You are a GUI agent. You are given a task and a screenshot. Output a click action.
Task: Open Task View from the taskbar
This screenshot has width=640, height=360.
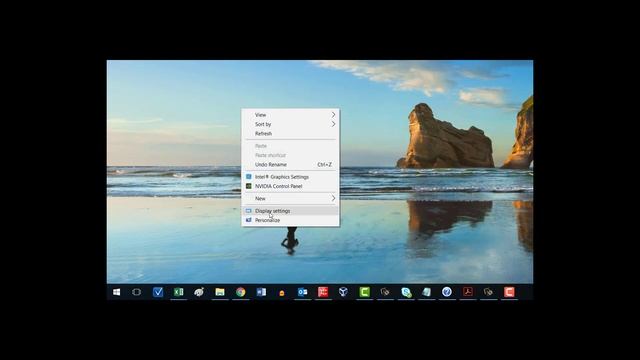137,292
